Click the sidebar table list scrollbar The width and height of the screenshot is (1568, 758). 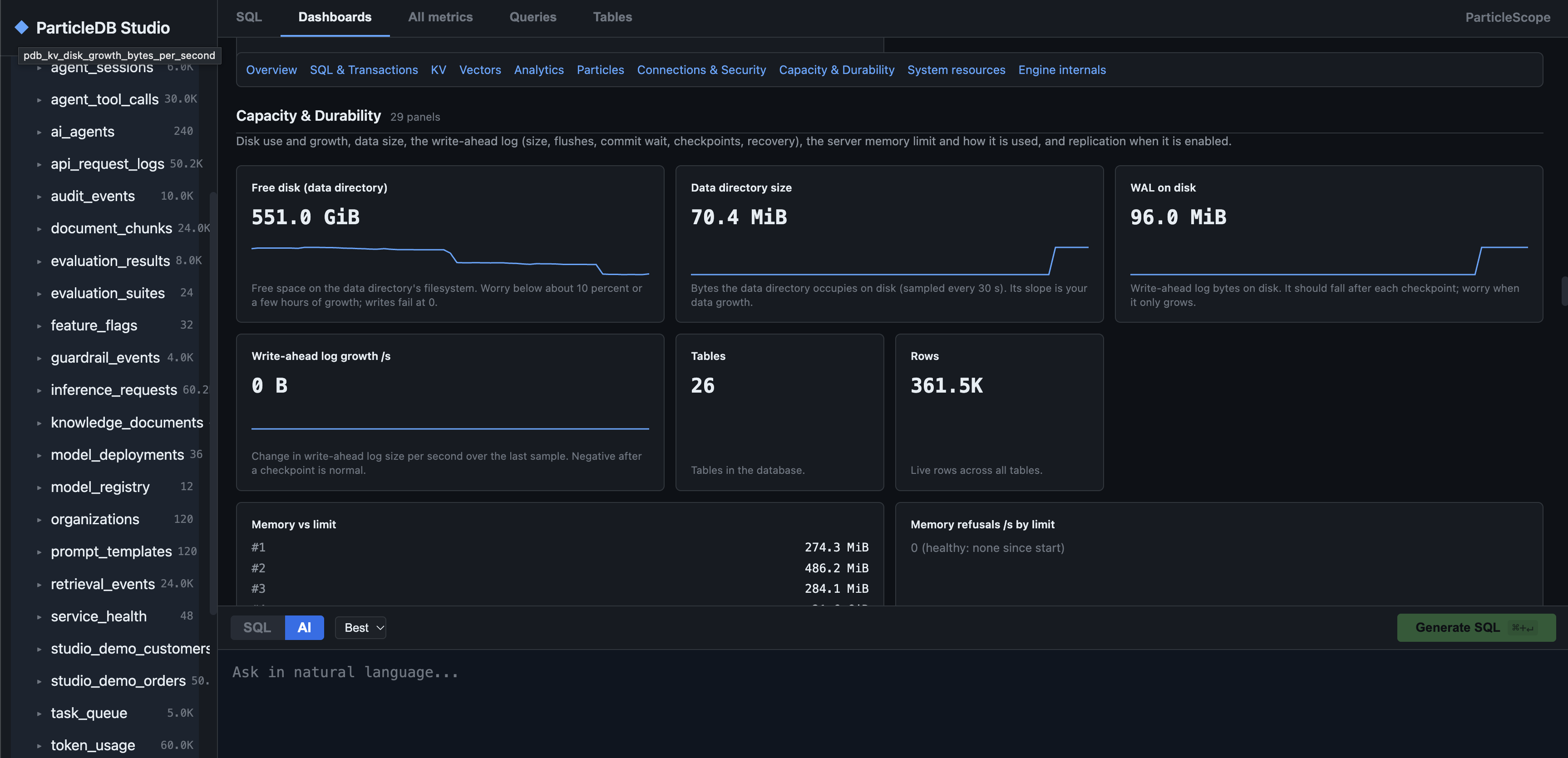[x=213, y=403]
